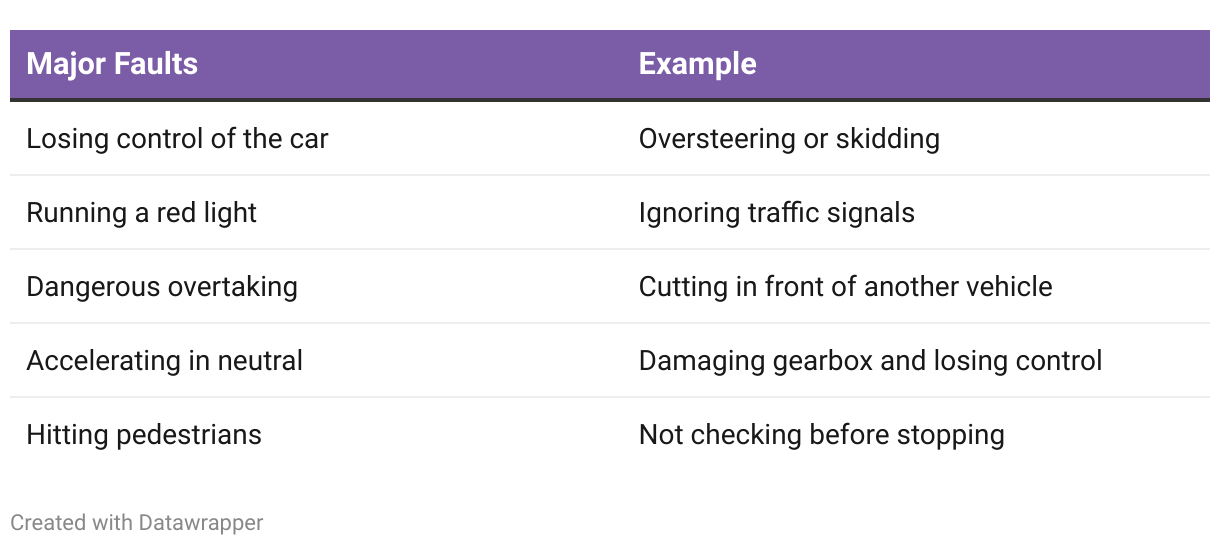The height and width of the screenshot is (546, 1220).
Task: Click 'Cutting in front of another vehicle'
Action: coord(845,286)
